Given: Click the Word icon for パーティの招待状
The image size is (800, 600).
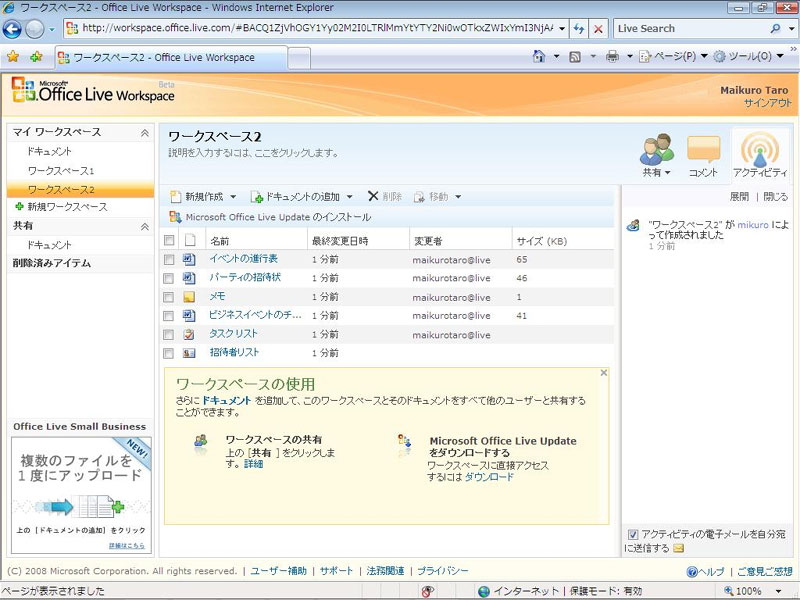Looking at the screenshot, I should coord(189,278).
